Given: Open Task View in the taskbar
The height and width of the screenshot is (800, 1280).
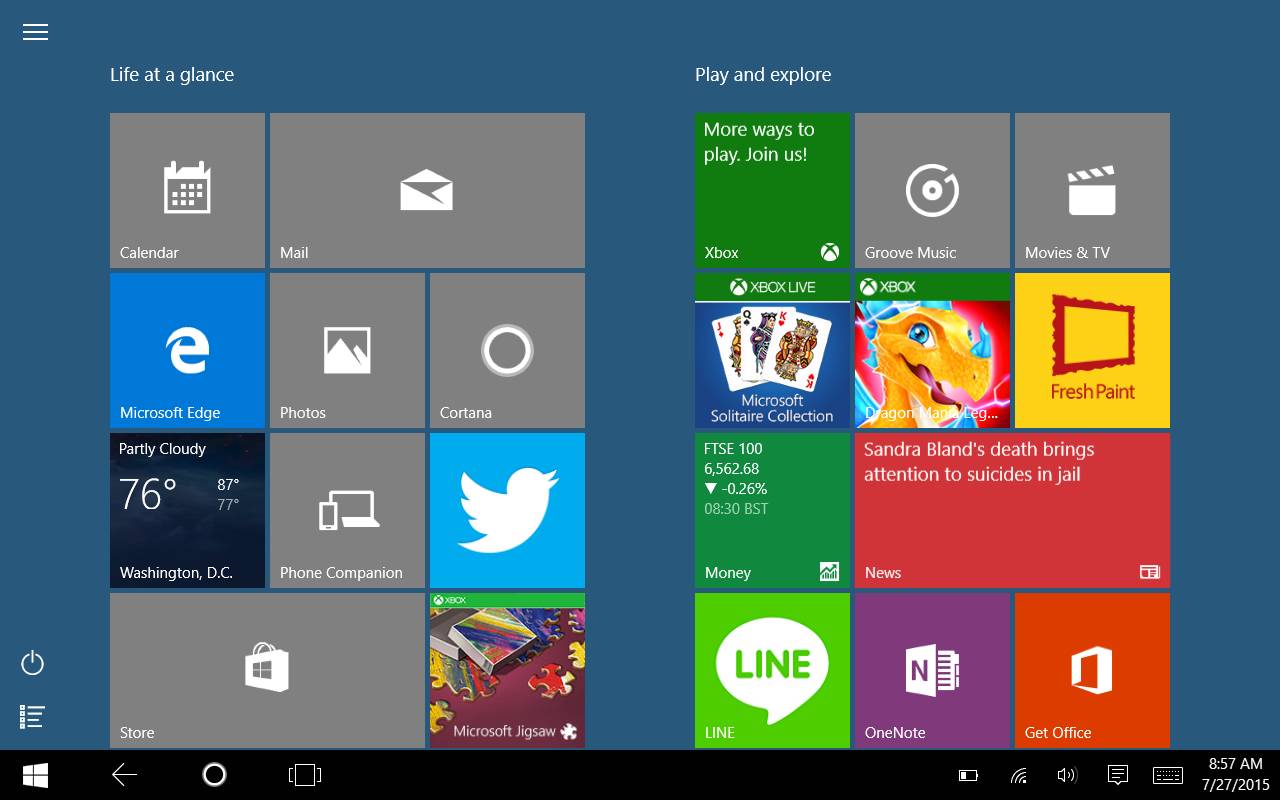Looking at the screenshot, I should click(304, 775).
